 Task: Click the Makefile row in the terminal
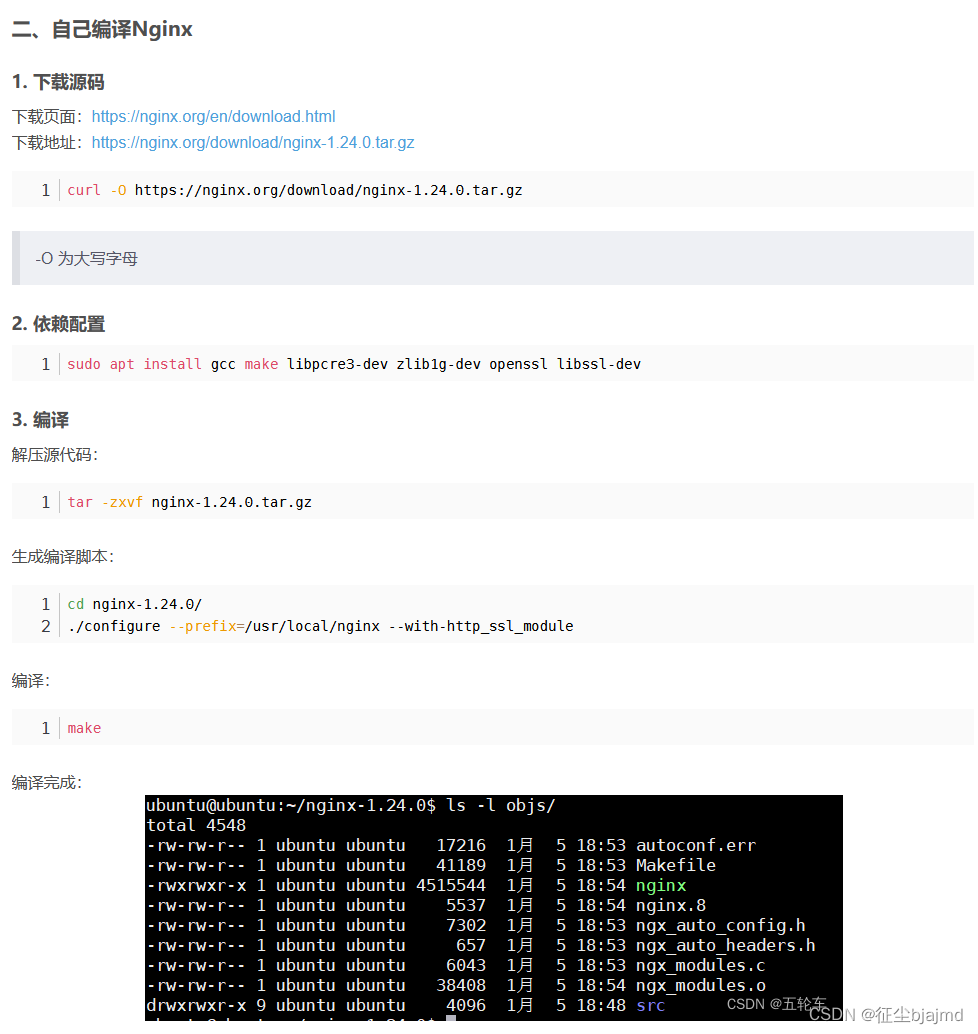tap(431, 865)
